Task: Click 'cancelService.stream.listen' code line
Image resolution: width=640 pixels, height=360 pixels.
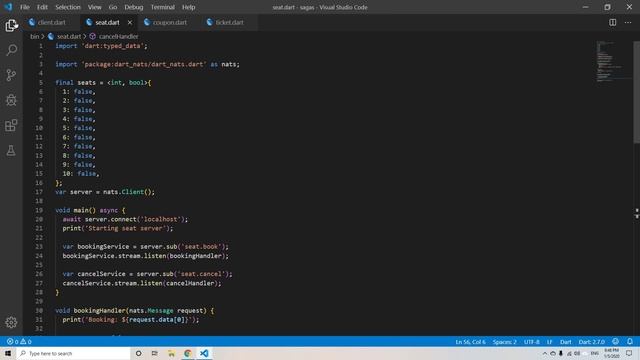Action: (x=142, y=283)
